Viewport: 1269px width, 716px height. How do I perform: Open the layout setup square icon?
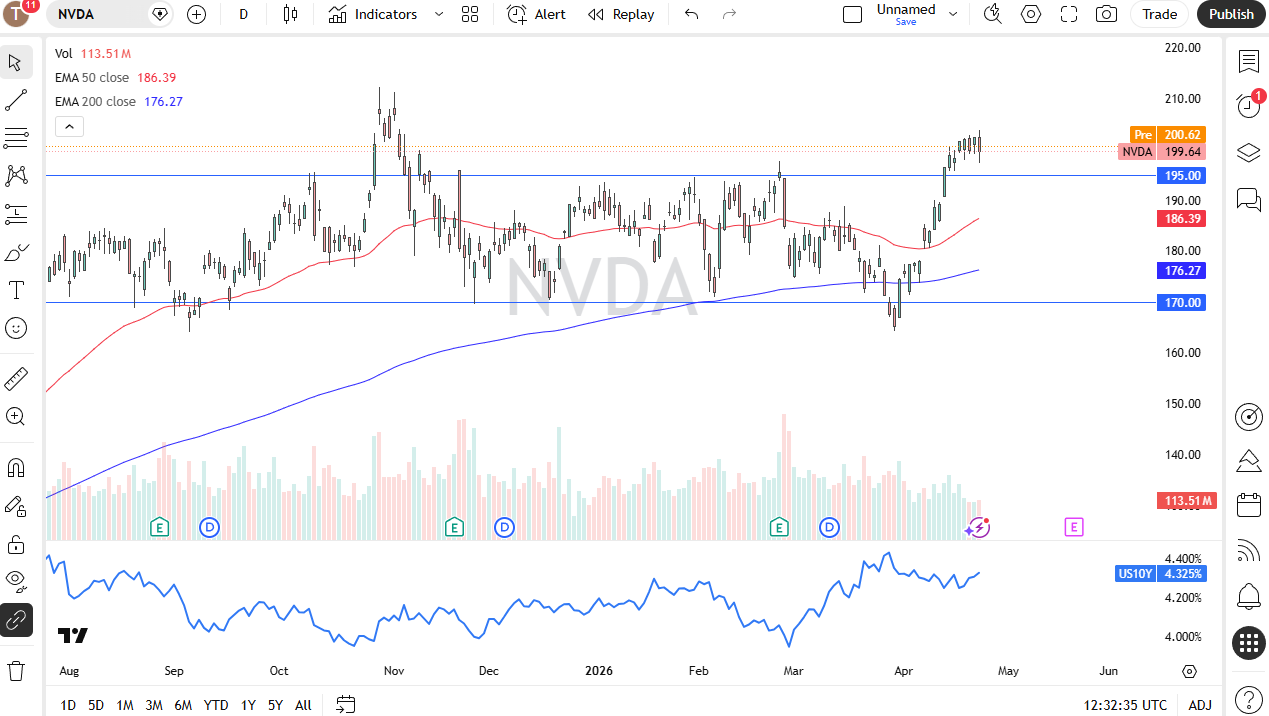(x=852, y=14)
